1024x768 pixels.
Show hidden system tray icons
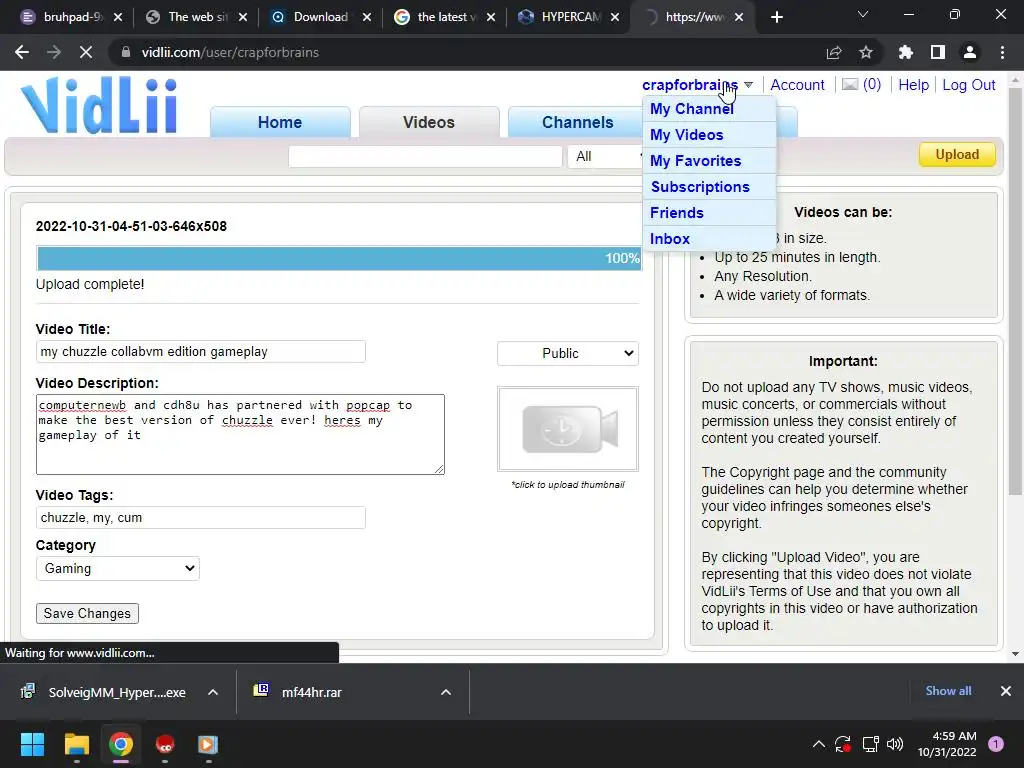click(818, 744)
